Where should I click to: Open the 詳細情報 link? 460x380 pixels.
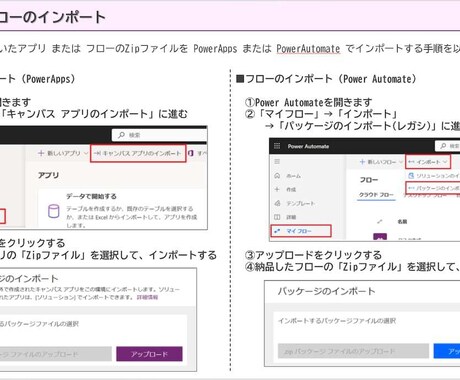(x=147, y=297)
